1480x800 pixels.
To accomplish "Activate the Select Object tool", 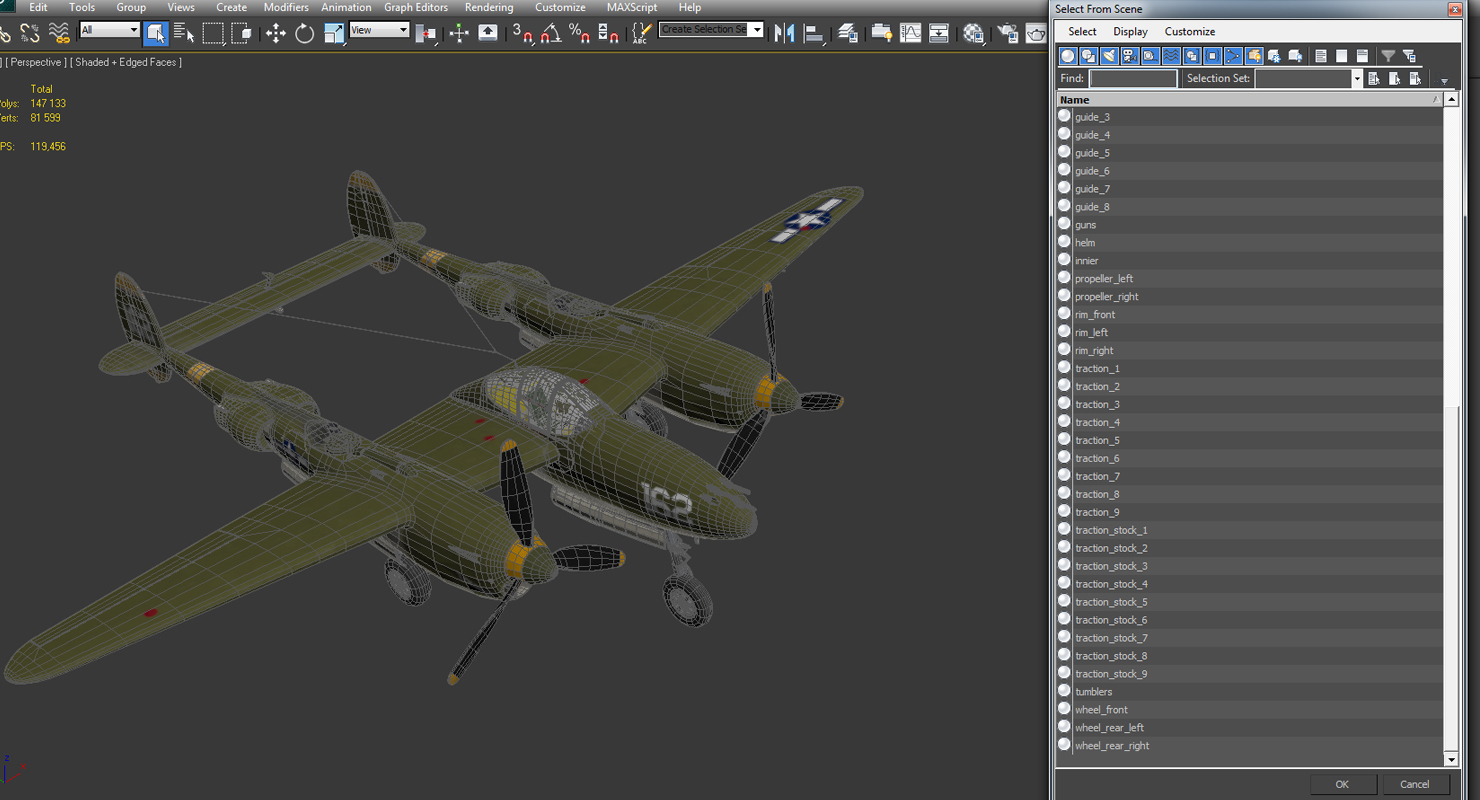I will pos(155,33).
